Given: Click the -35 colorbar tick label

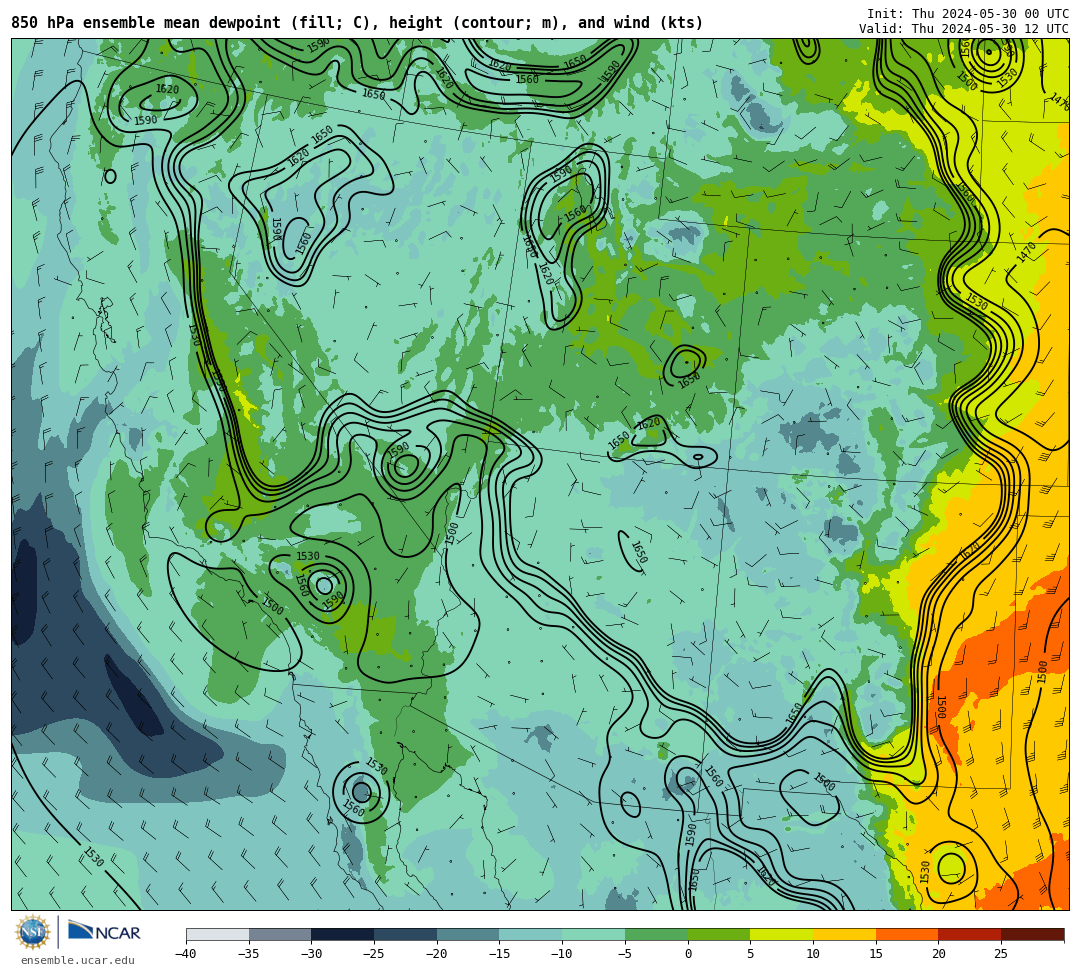Looking at the screenshot, I should coord(249,954).
